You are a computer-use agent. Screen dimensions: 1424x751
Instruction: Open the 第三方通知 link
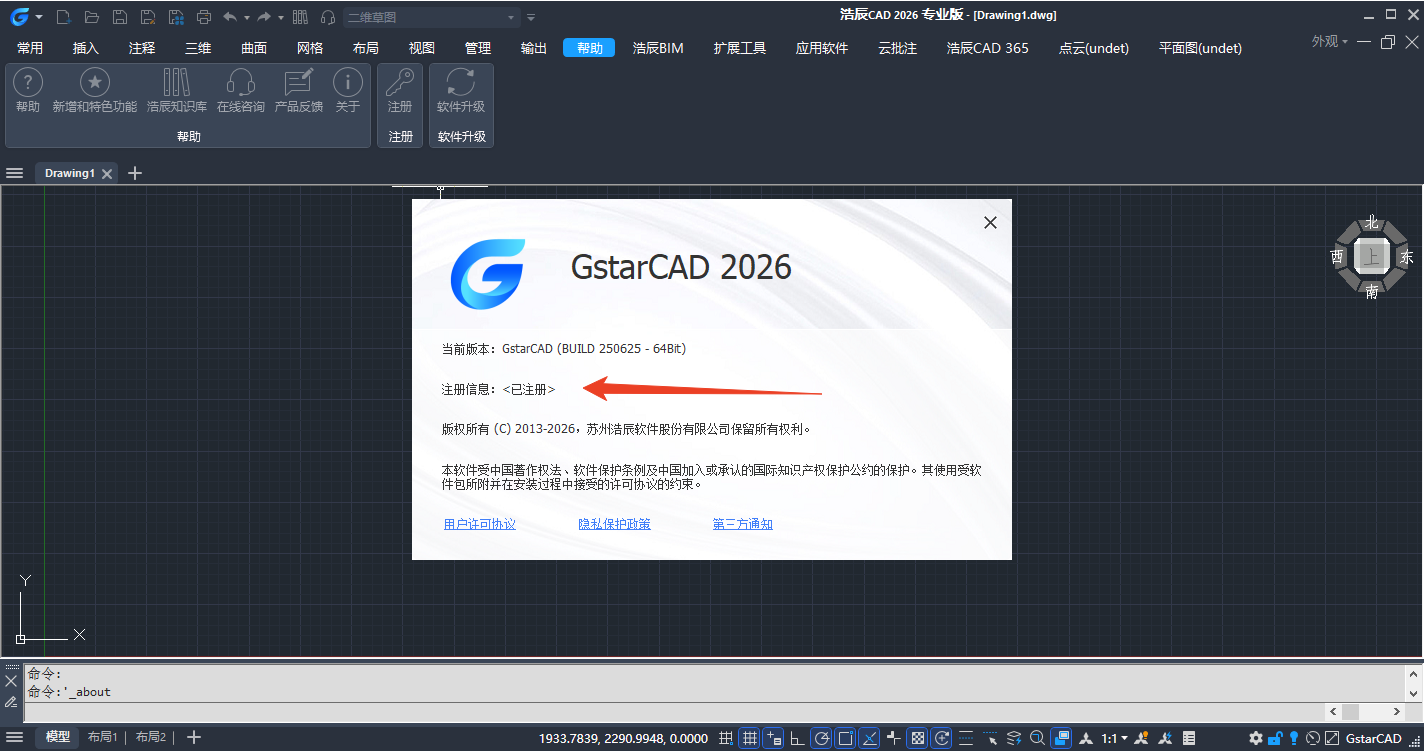[x=743, y=524]
